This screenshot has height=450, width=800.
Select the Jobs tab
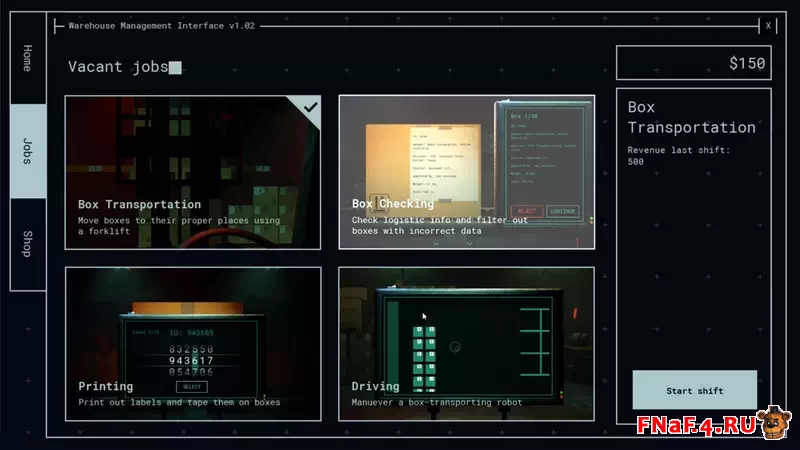pyautogui.click(x=28, y=151)
